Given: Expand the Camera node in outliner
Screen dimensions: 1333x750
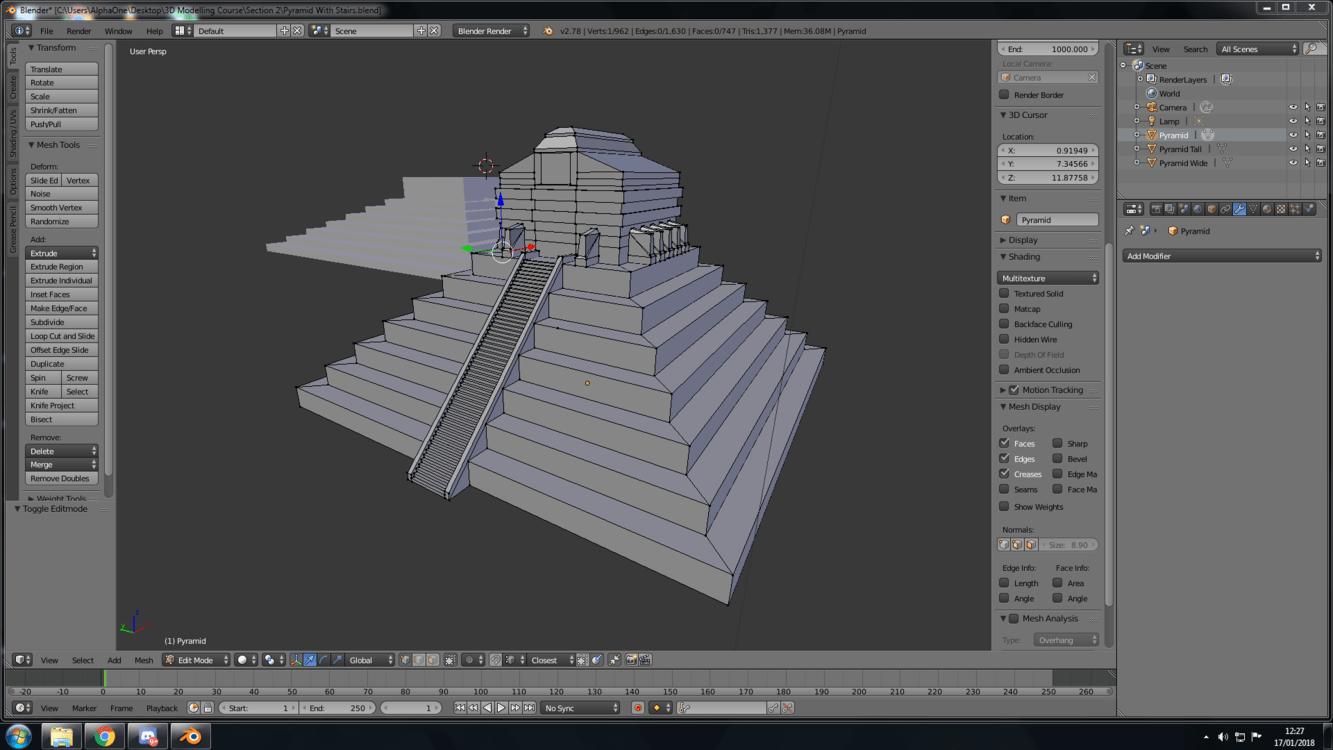Looking at the screenshot, I should pyautogui.click(x=1137, y=107).
